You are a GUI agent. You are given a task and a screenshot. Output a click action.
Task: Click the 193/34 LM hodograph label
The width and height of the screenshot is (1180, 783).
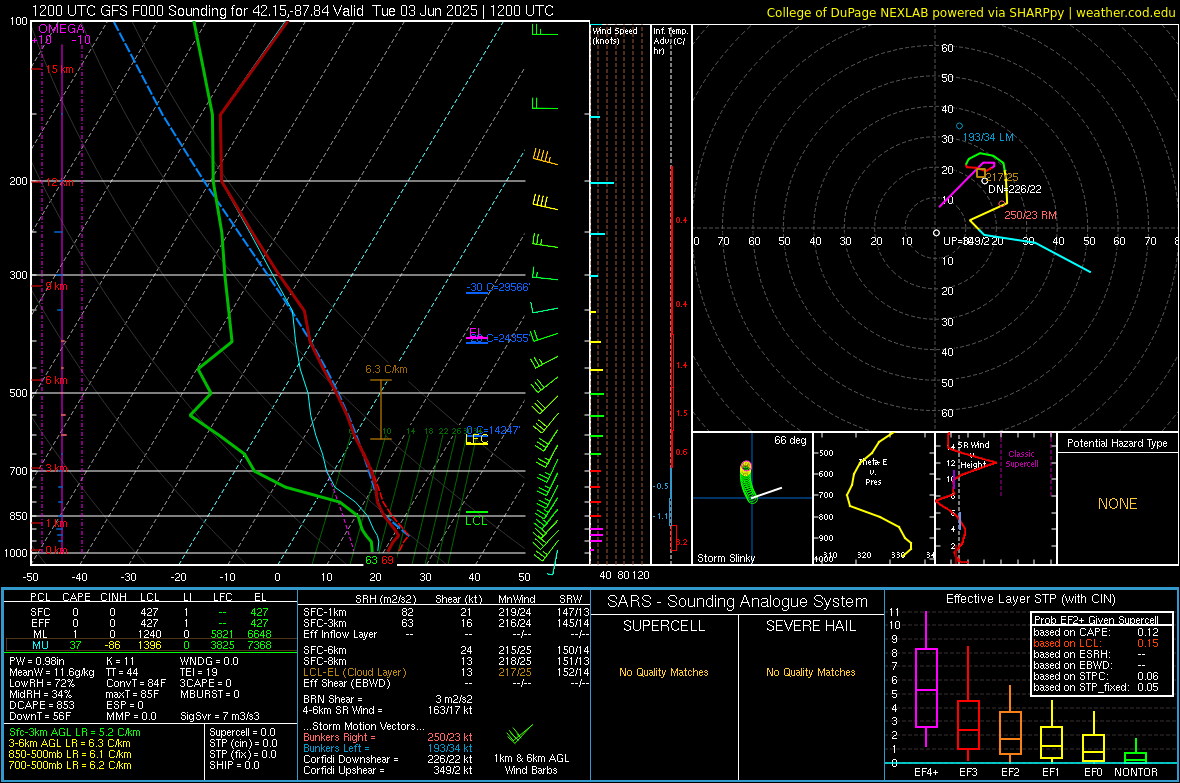click(x=988, y=137)
